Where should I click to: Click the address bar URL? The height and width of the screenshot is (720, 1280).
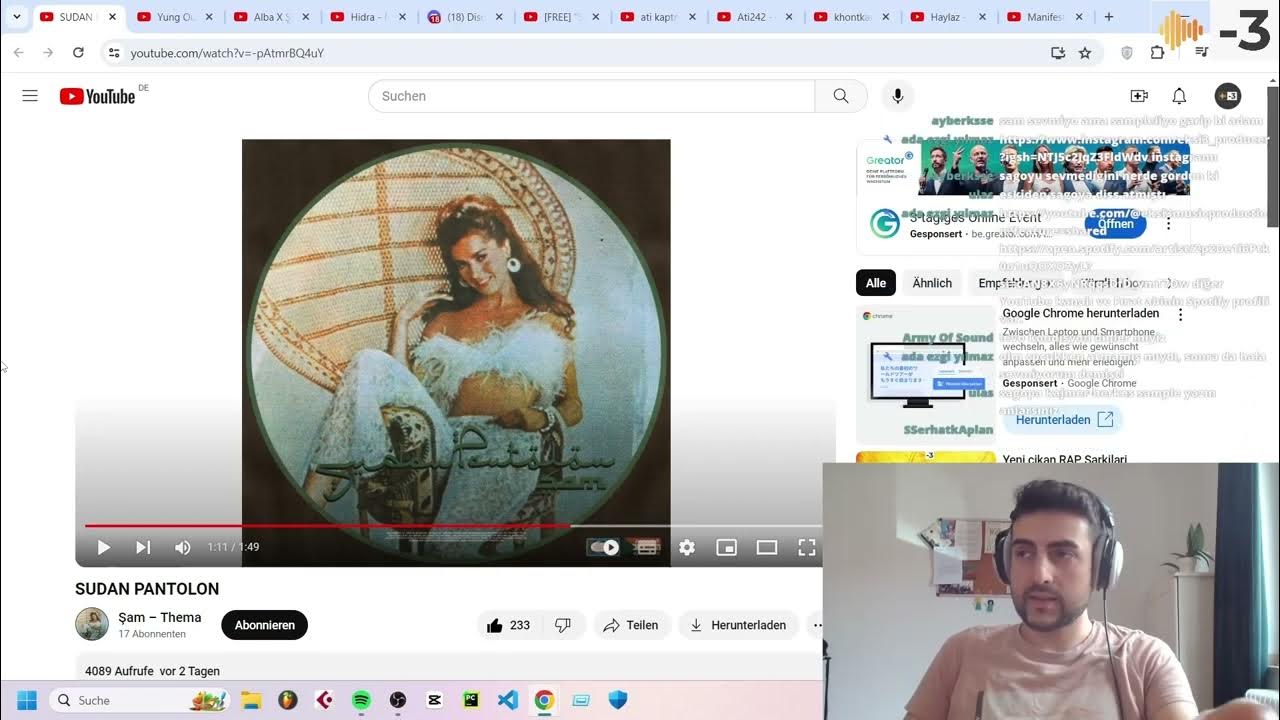tap(227, 53)
